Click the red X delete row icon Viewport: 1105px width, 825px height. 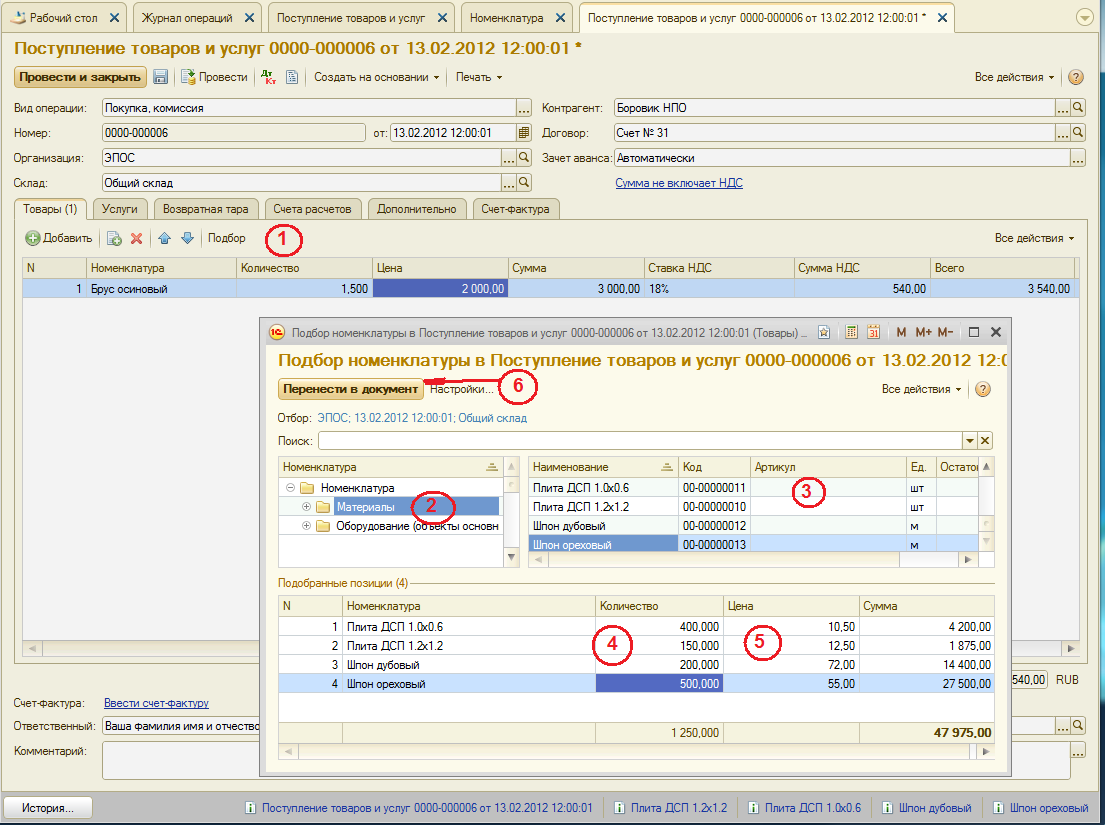[137, 238]
